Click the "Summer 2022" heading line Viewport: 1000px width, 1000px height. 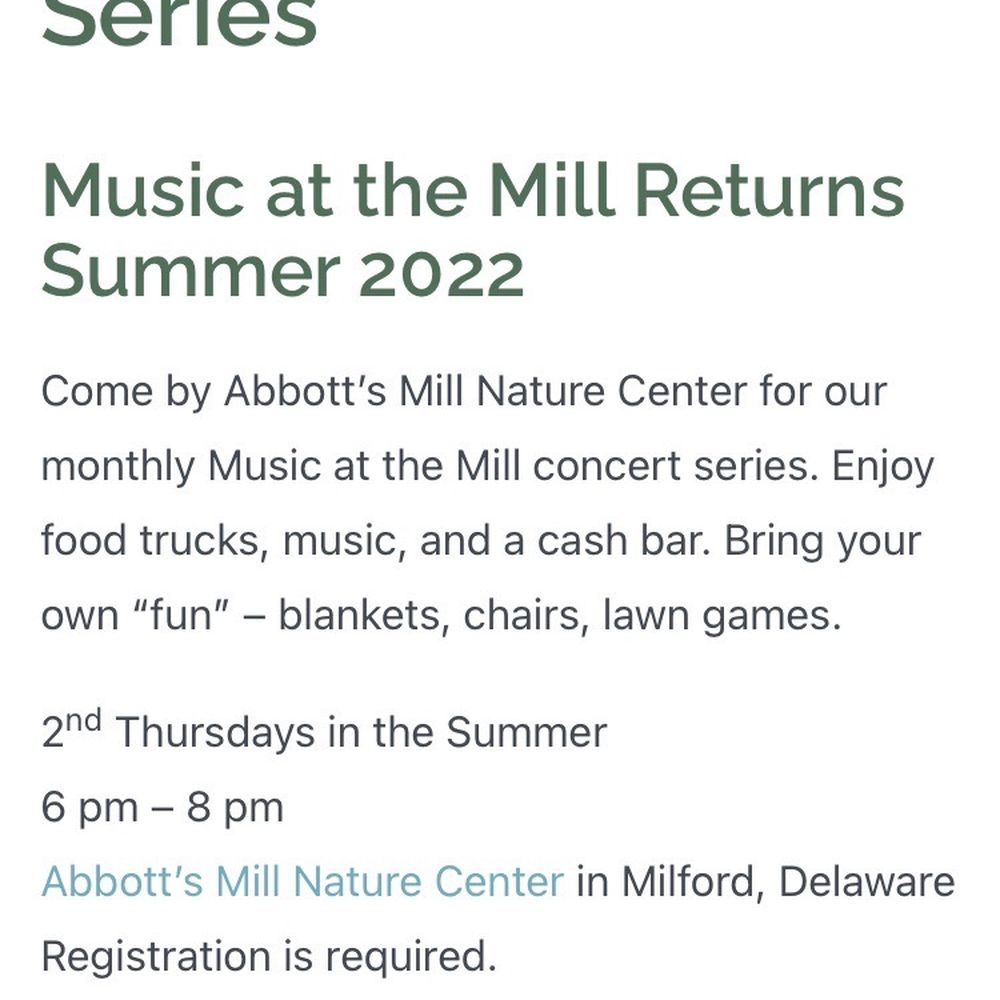(x=282, y=272)
